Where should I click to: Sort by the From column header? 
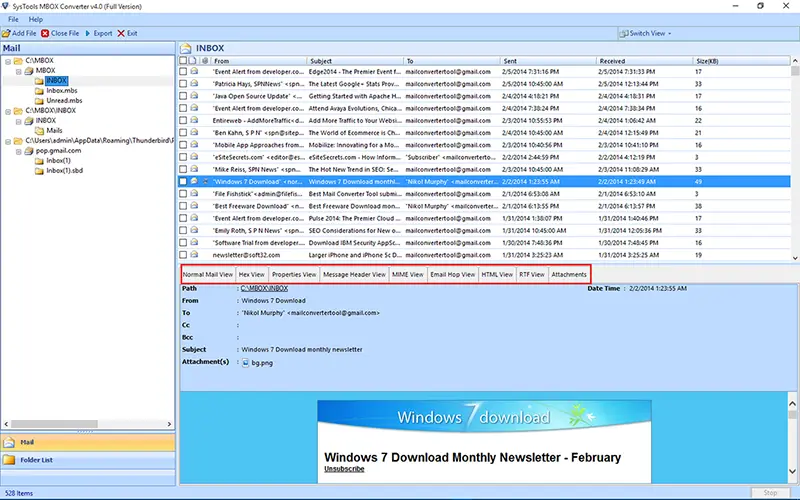click(259, 61)
